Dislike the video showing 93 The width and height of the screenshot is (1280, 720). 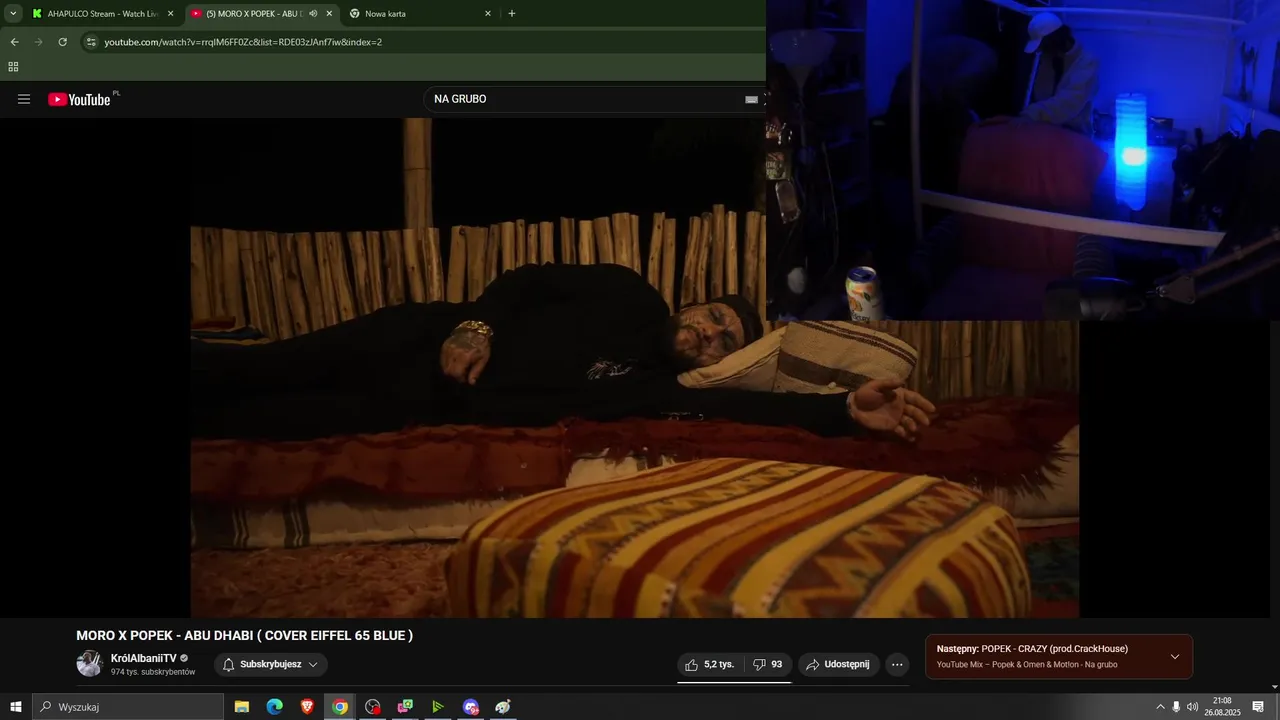[x=768, y=664]
